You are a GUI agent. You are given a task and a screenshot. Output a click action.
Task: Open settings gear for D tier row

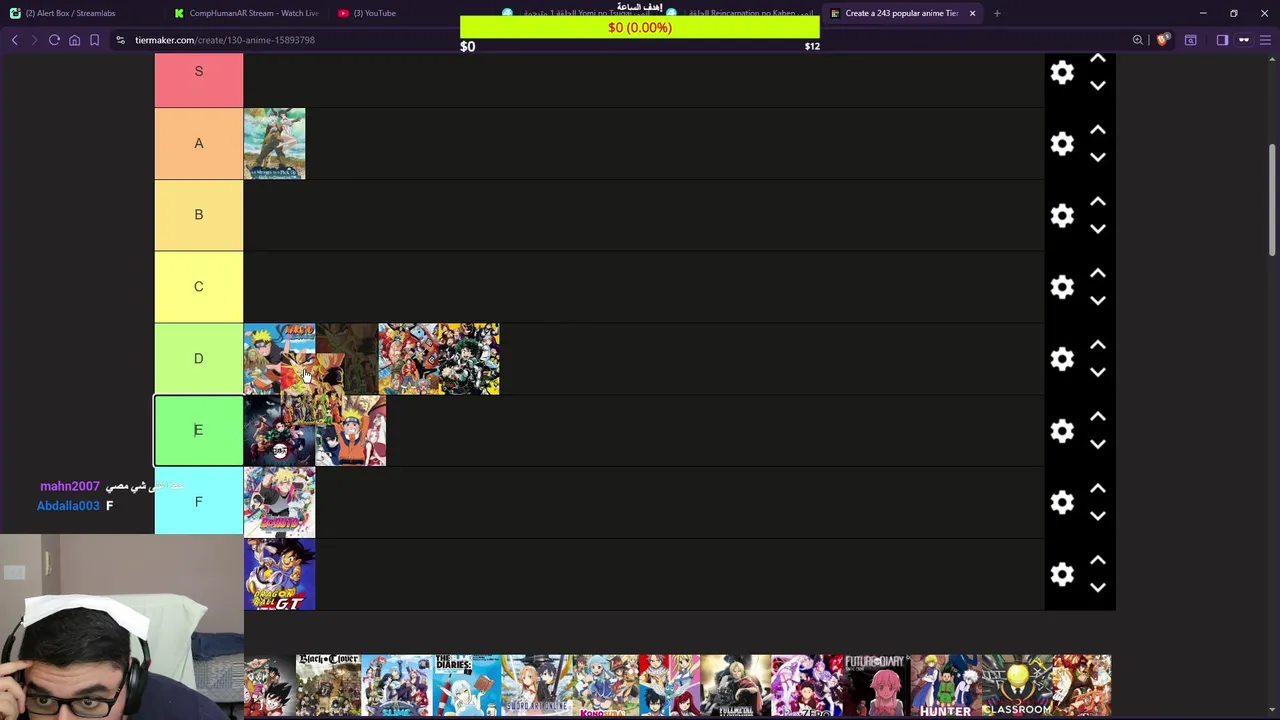coord(1062,359)
